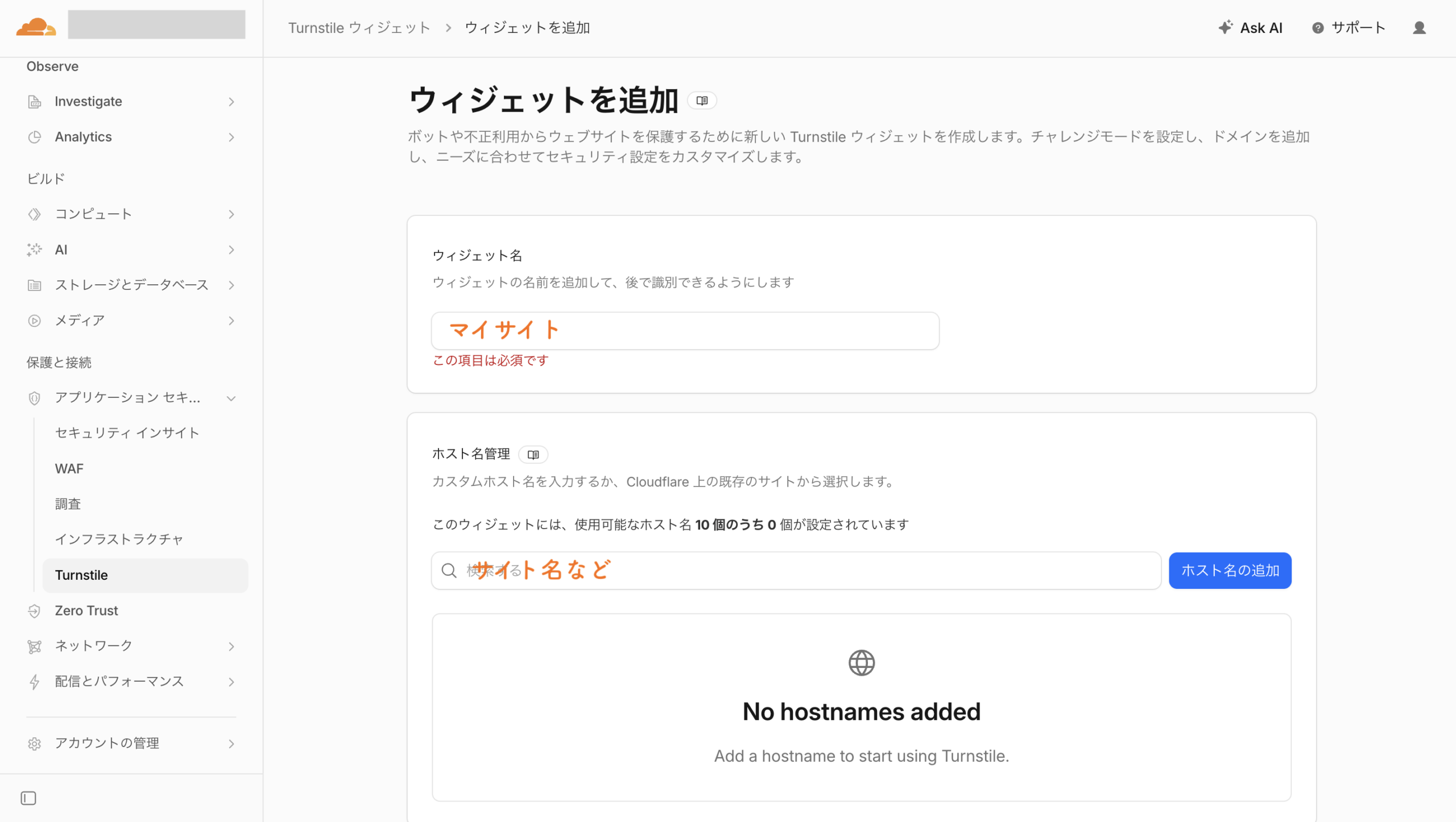Click the メディア play icon

pyautogui.click(x=35, y=321)
